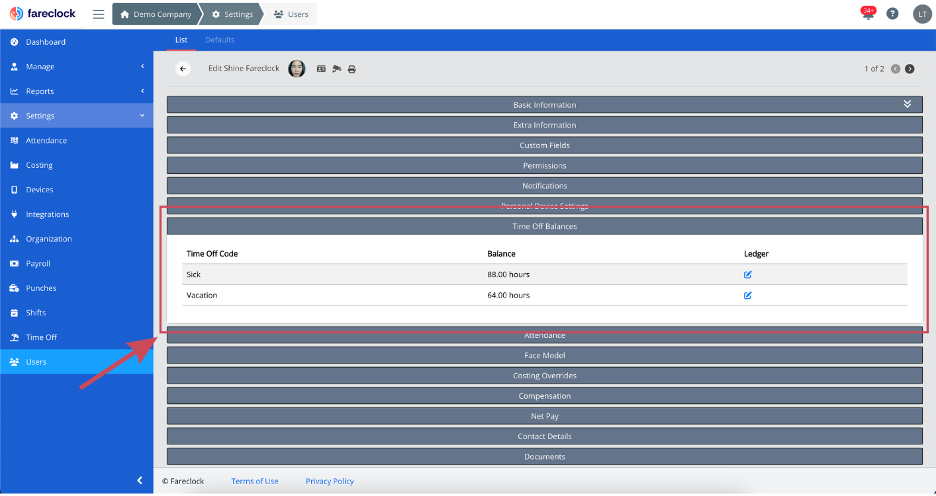The image size is (936, 496).
Task: Click the Fareclock logo
Action: pos(43,13)
